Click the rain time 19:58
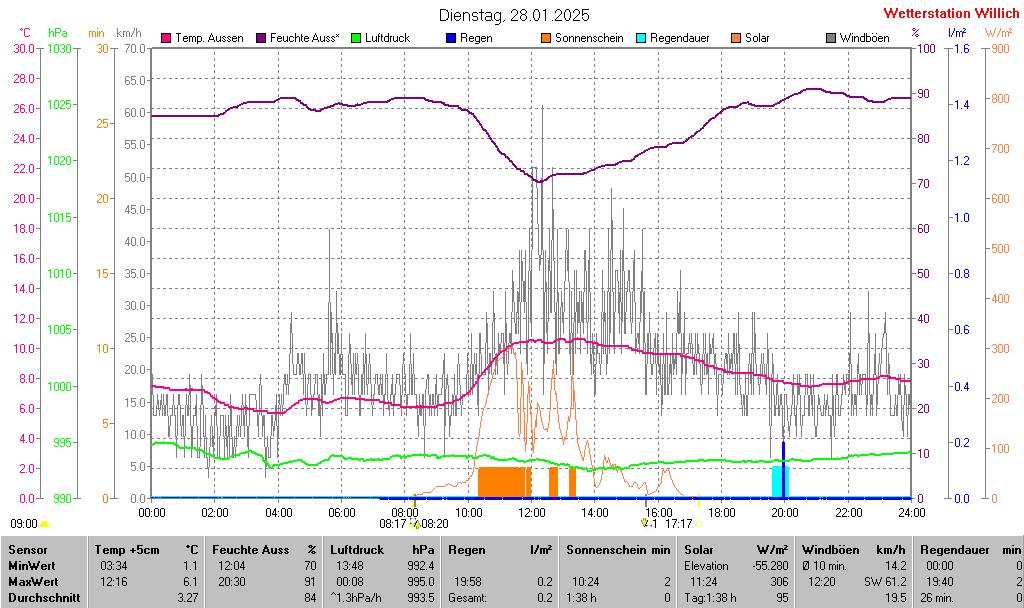The image size is (1024, 608). [x=468, y=581]
